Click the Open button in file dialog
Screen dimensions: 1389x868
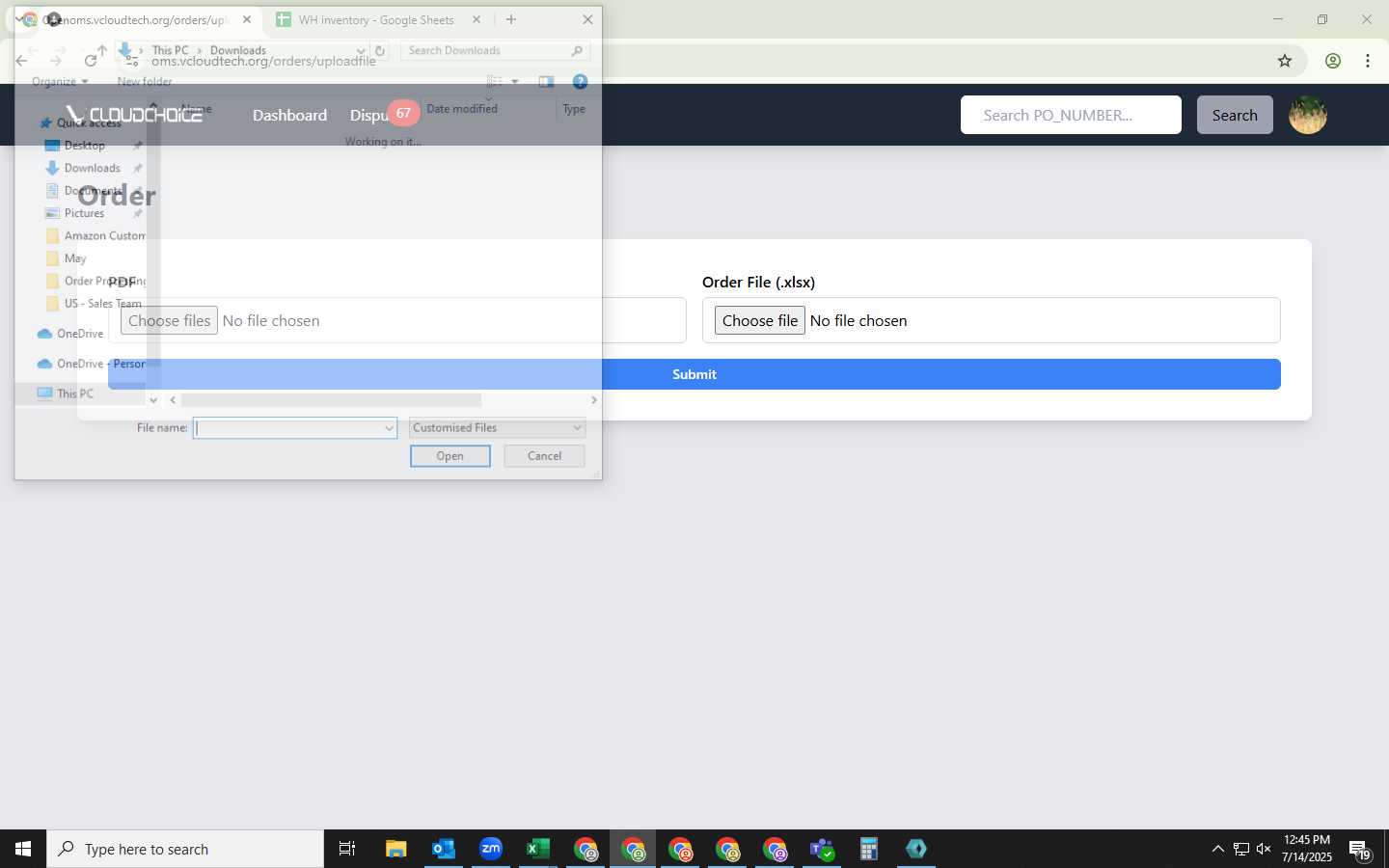(x=450, y=456)
